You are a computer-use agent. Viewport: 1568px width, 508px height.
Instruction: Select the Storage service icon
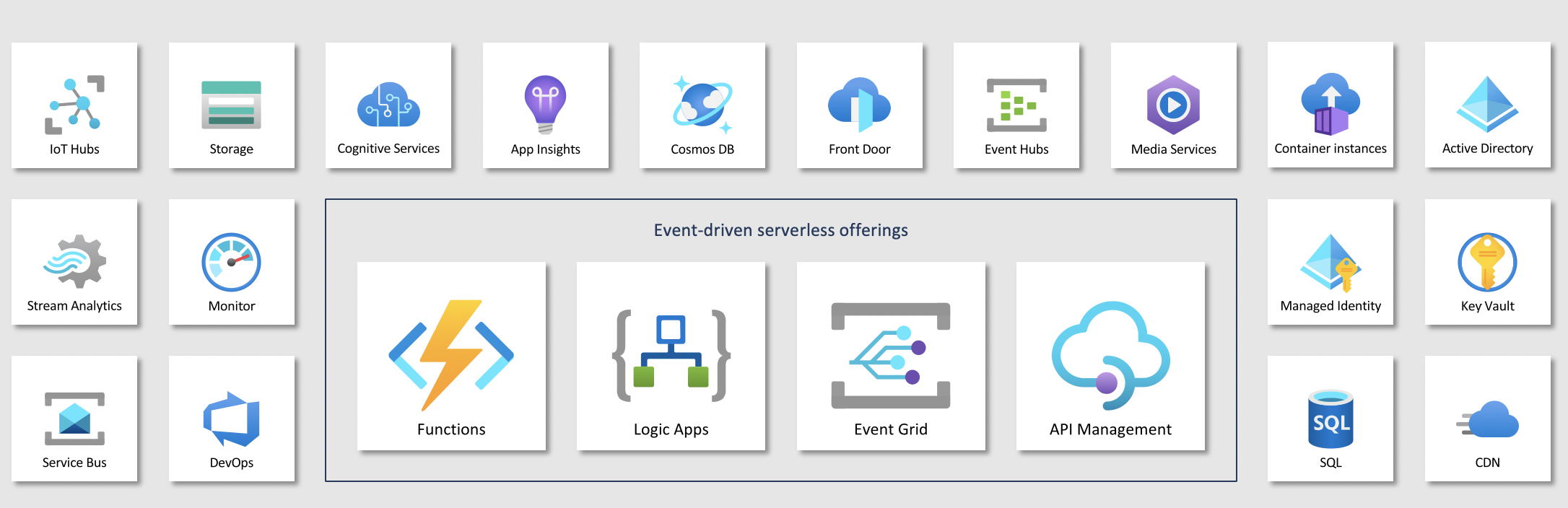pyautogui.click(x=231, y=105)
